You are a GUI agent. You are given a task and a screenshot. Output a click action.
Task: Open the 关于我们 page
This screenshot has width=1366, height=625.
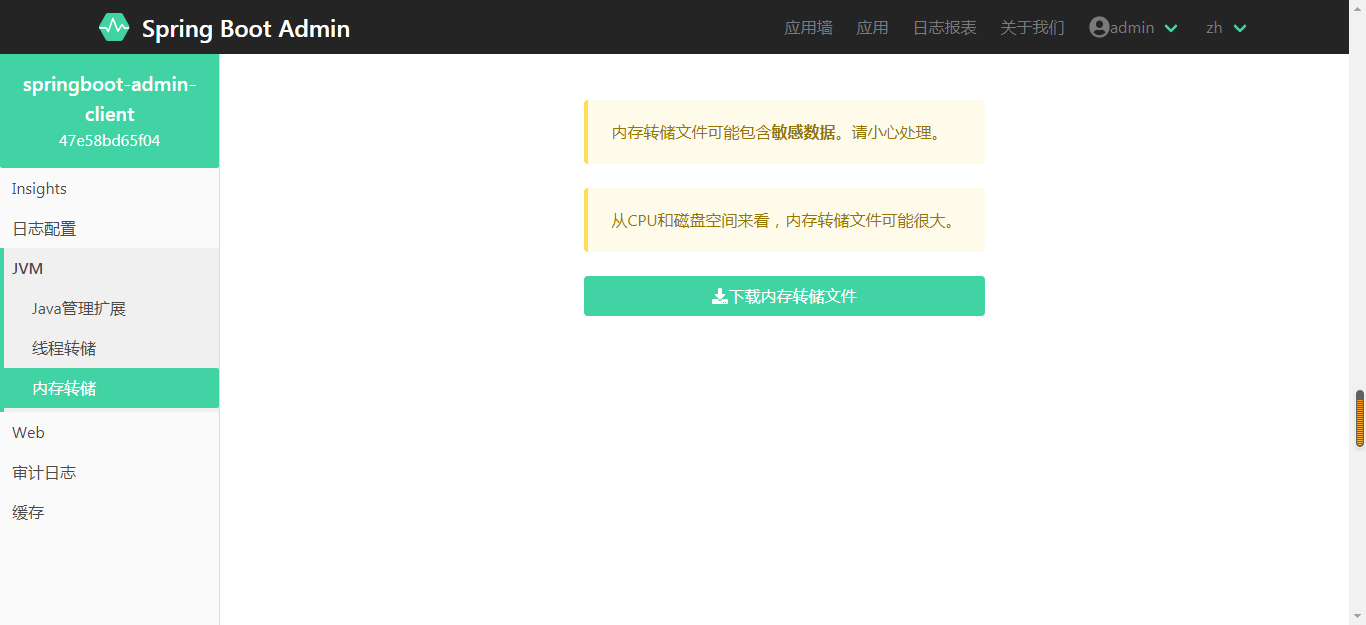(1032, 27)
